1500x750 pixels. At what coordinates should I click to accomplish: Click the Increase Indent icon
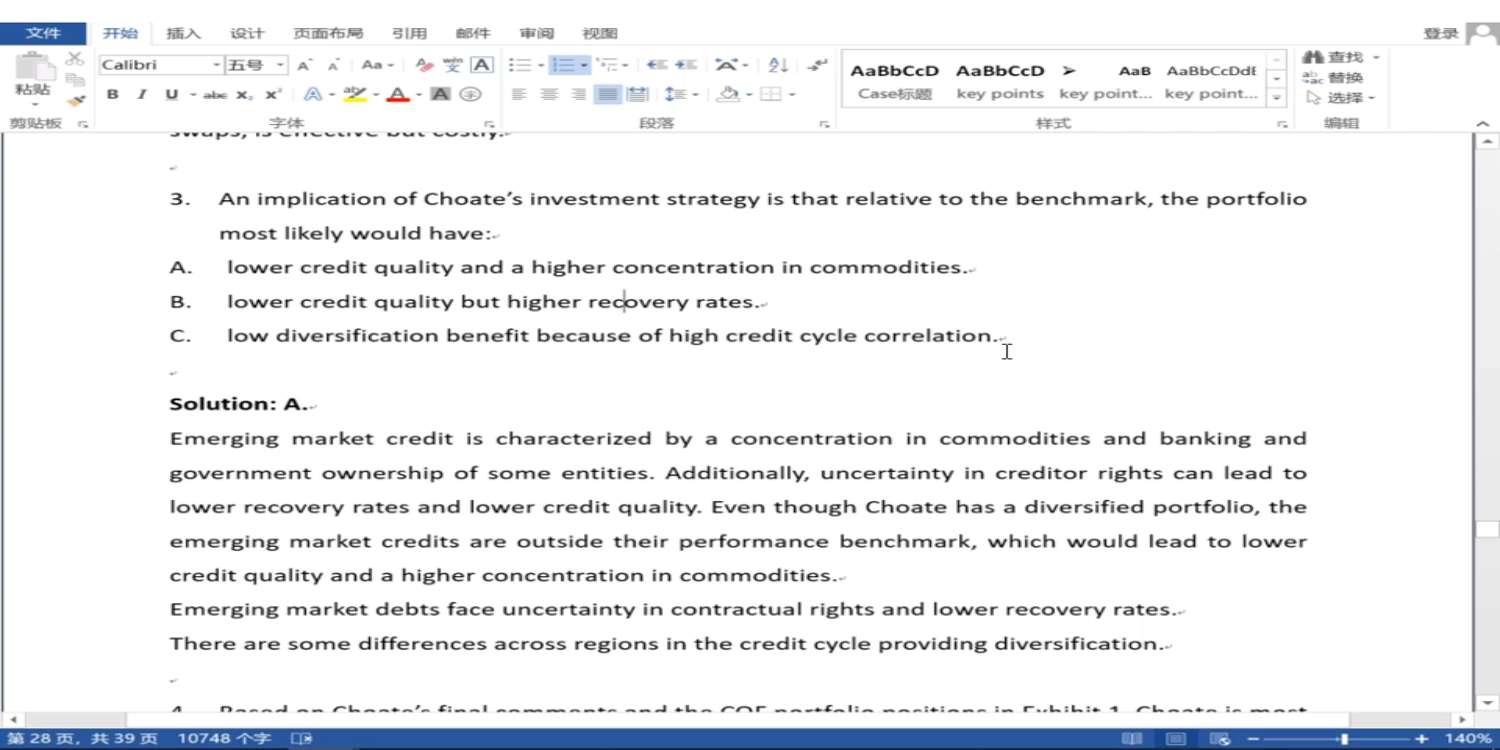coord(686,65)
